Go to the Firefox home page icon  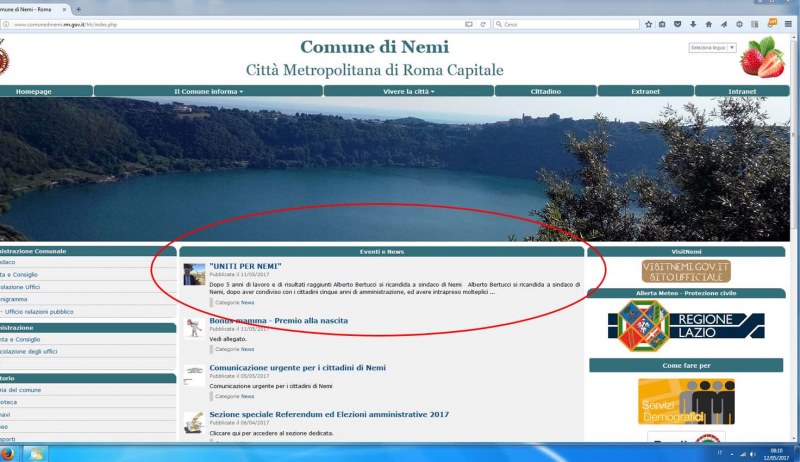[709, 24]
